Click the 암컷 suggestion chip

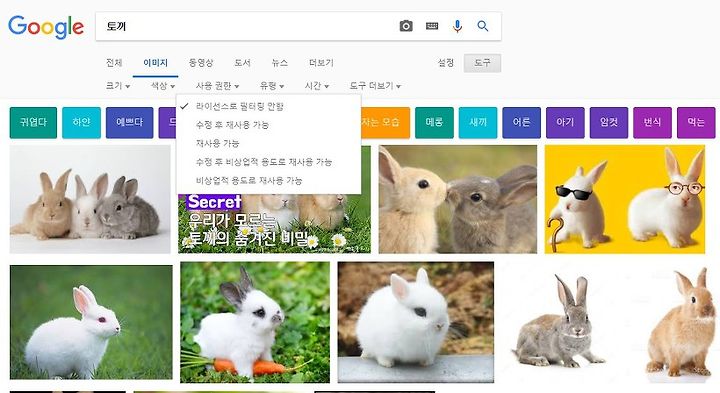point(608,123)
